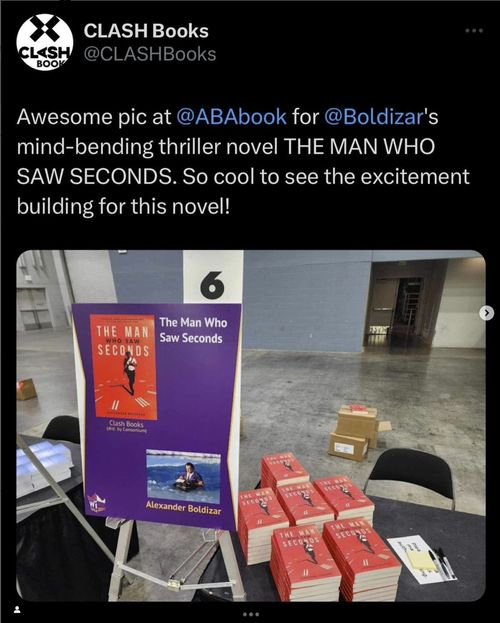Image resolution: width=500 pixels, height=623 pixels.
Task: Open the CLASH Books profile avatar
Action: 45,43
